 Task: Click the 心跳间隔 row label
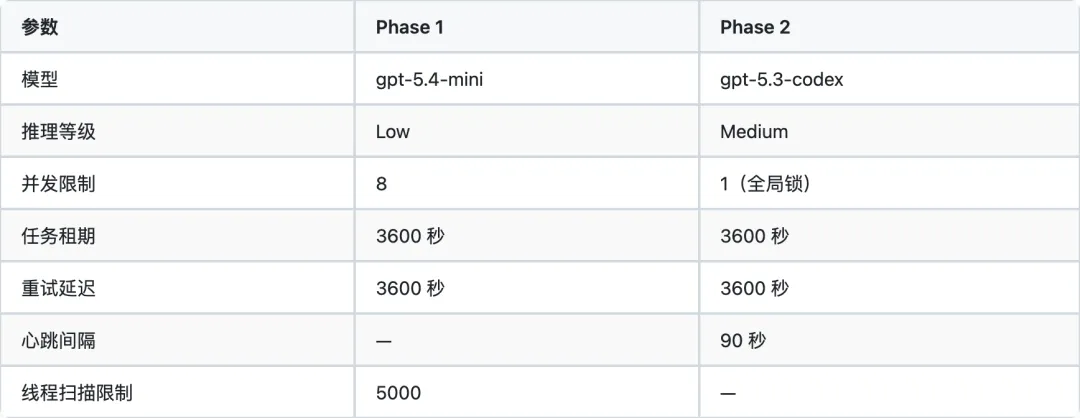[x=58, y=341]
